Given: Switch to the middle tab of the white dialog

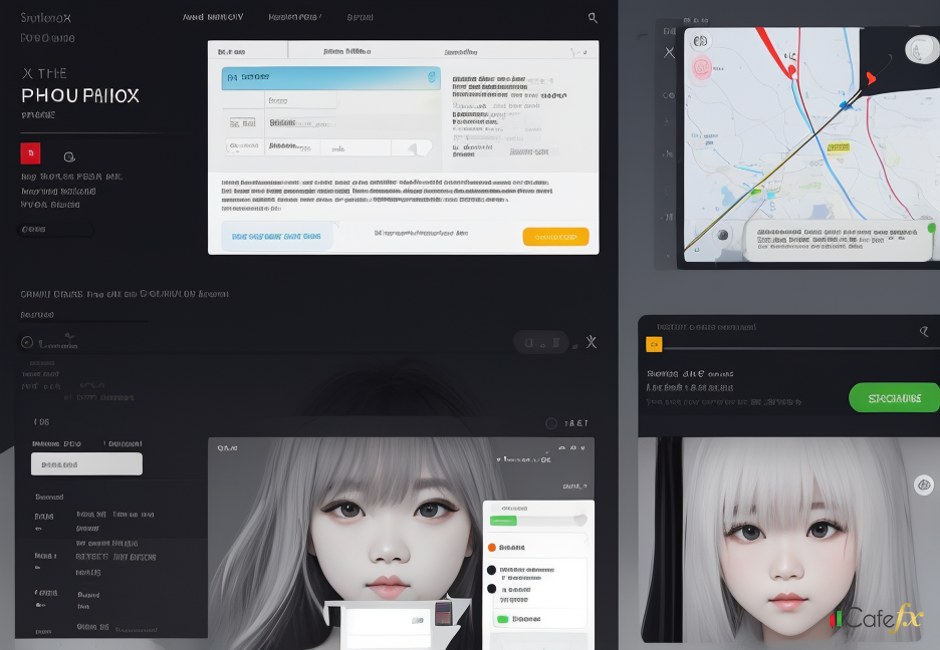Looking at the screenshot, I should pos(347,52).
